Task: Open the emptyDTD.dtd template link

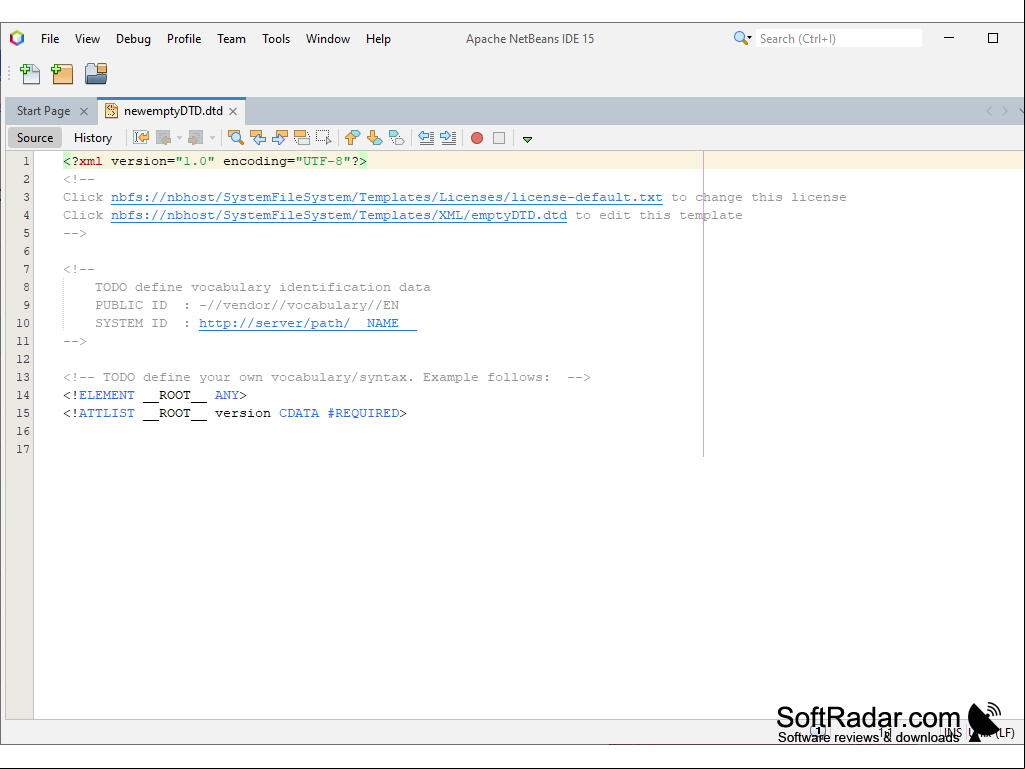Action: pos(339,215)
